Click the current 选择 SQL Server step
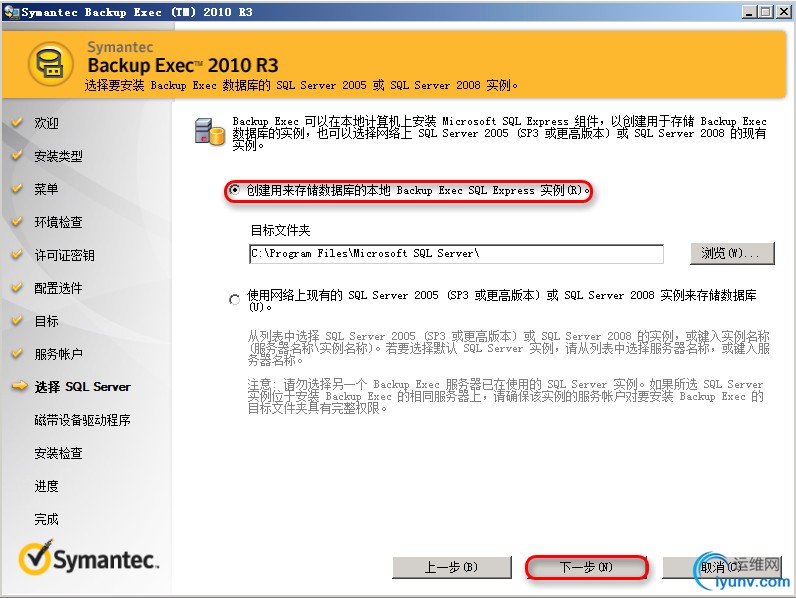The image size is (796, 598). 82,387
